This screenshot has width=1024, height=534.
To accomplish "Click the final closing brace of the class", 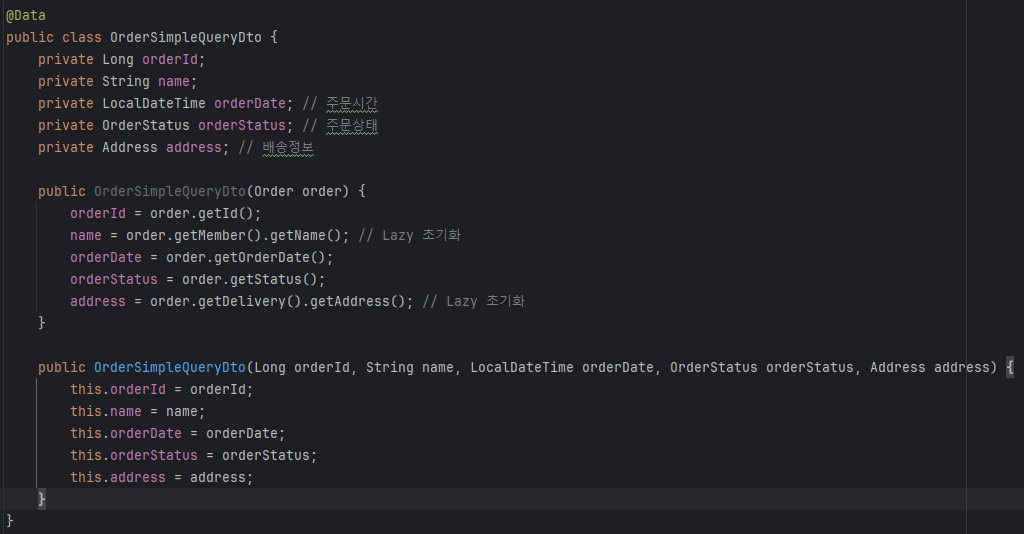I will (10, 521).
